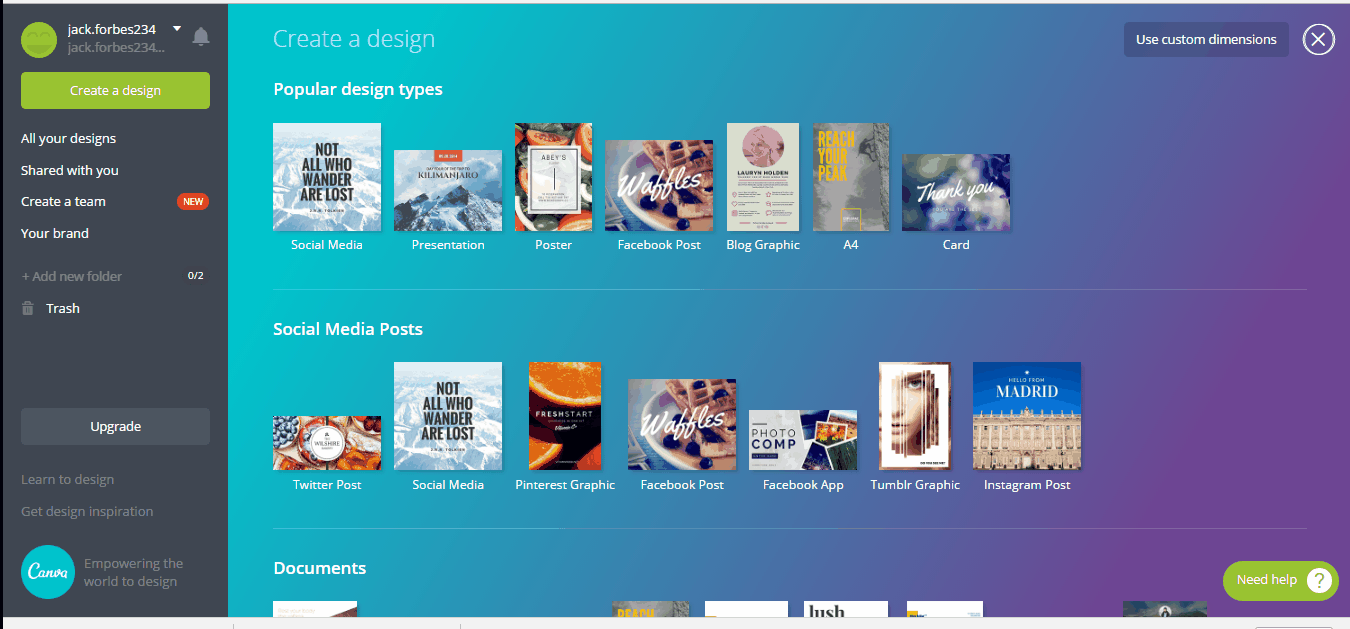Open Need help with the question mark icon
The height and width of the screenshot is (629, 1350).
pyautogui.click(x=1318, y=580)
